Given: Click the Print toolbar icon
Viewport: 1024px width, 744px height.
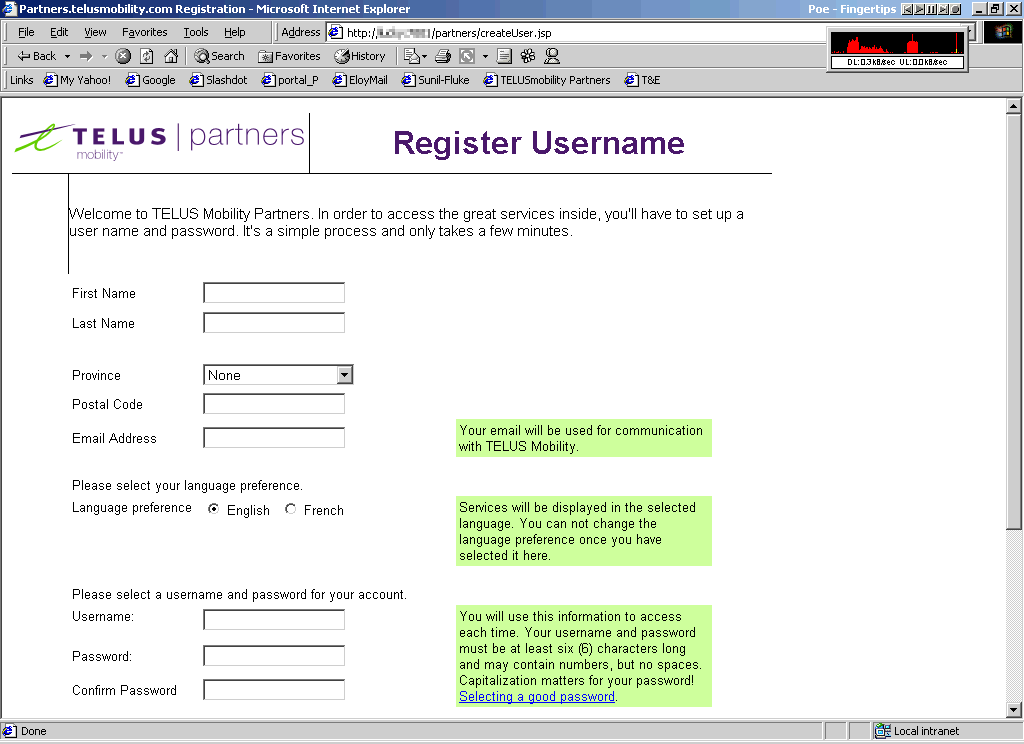Looking at the screenshot, I should tap(442, 56).
